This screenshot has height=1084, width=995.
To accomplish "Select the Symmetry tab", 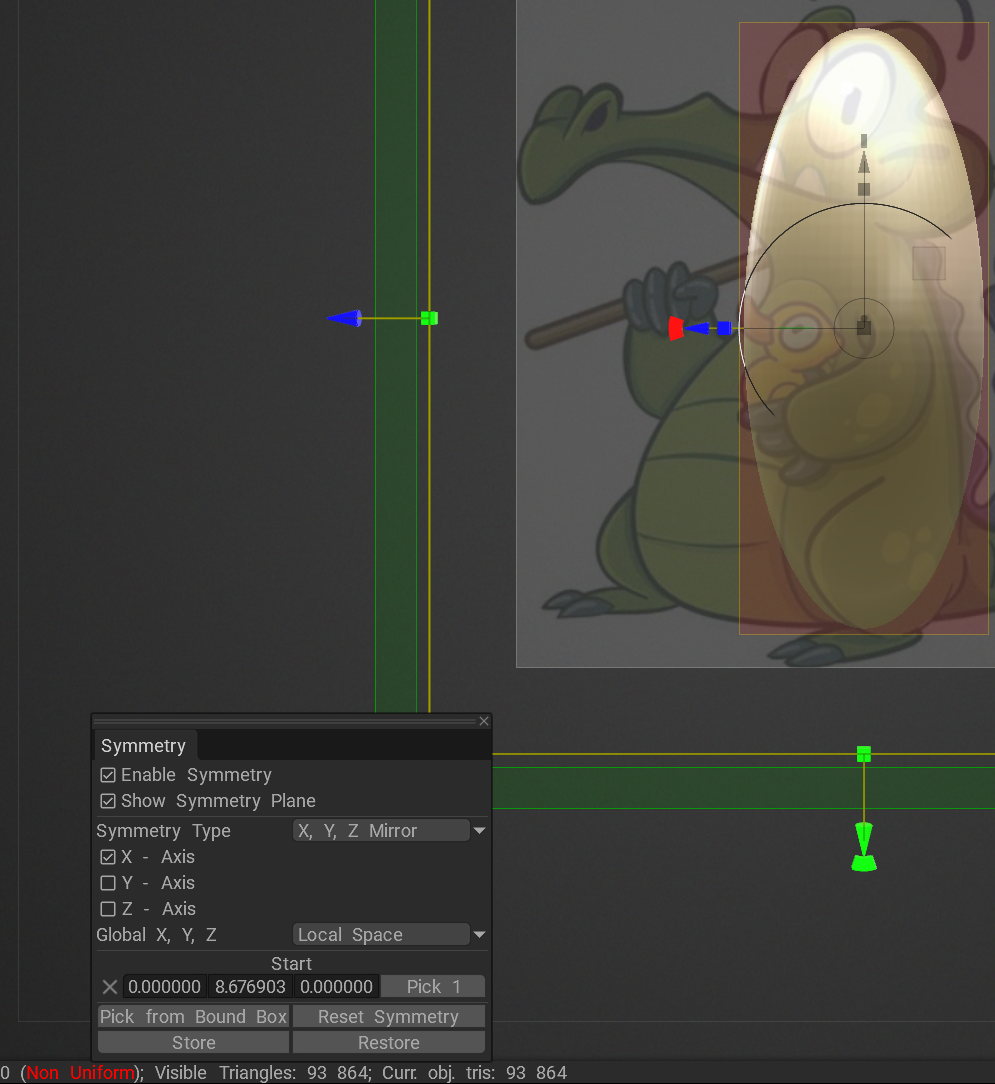I will pos(144,746).
